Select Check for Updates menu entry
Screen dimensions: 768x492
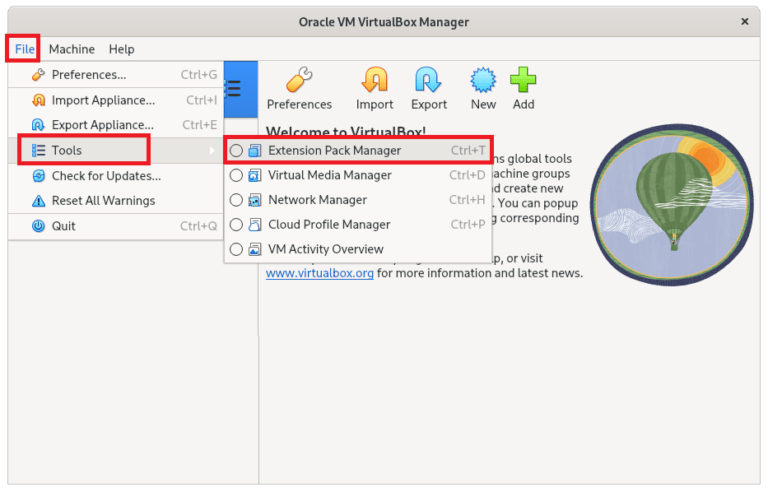tap(106, 176)
